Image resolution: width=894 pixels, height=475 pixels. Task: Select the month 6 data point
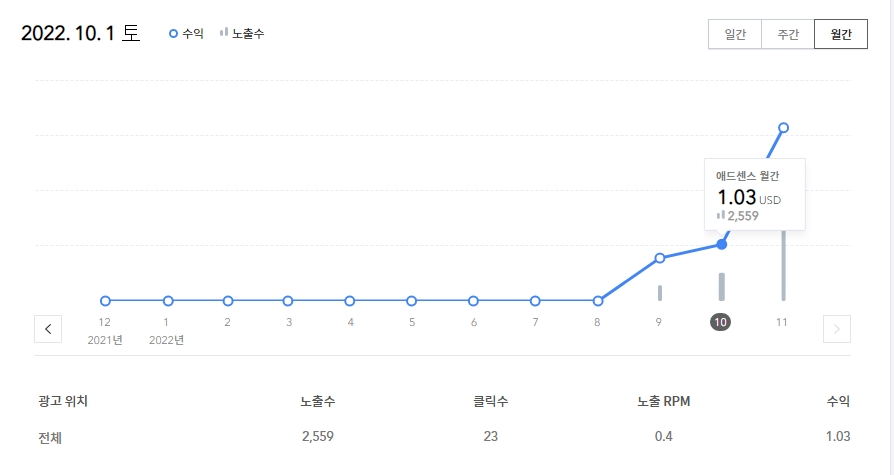click(473, 301)
